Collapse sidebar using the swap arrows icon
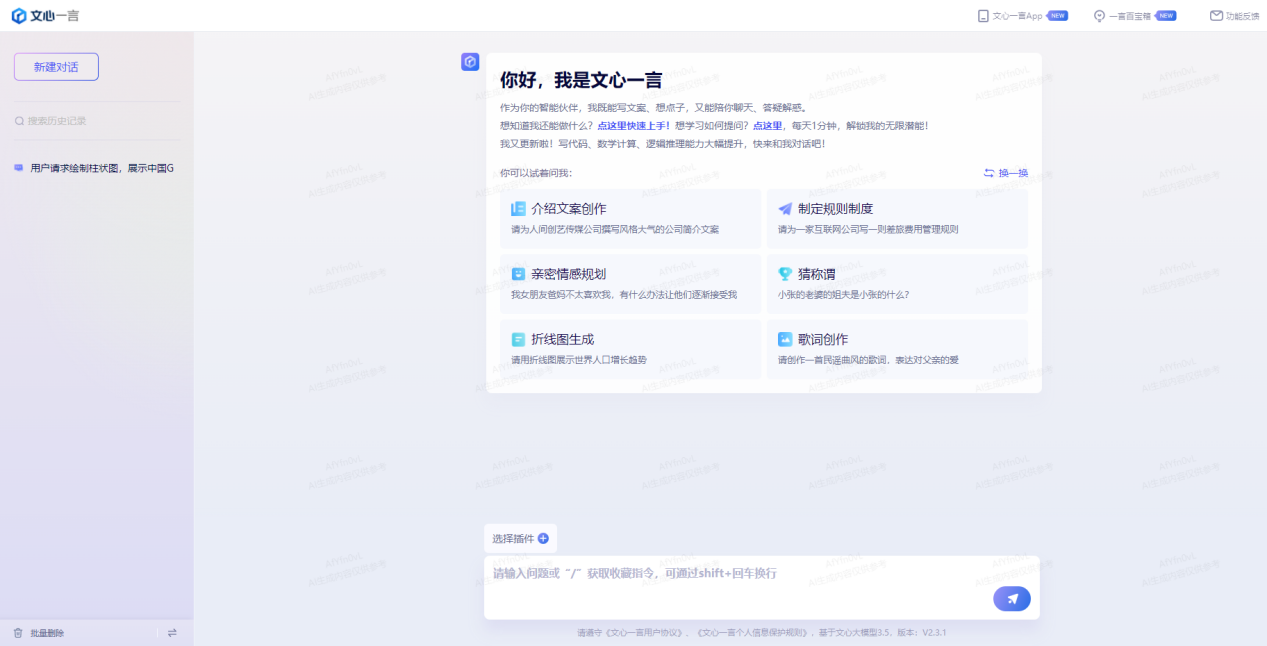Viewport: 1267px width, 646px height. click(x=172, y=633)
